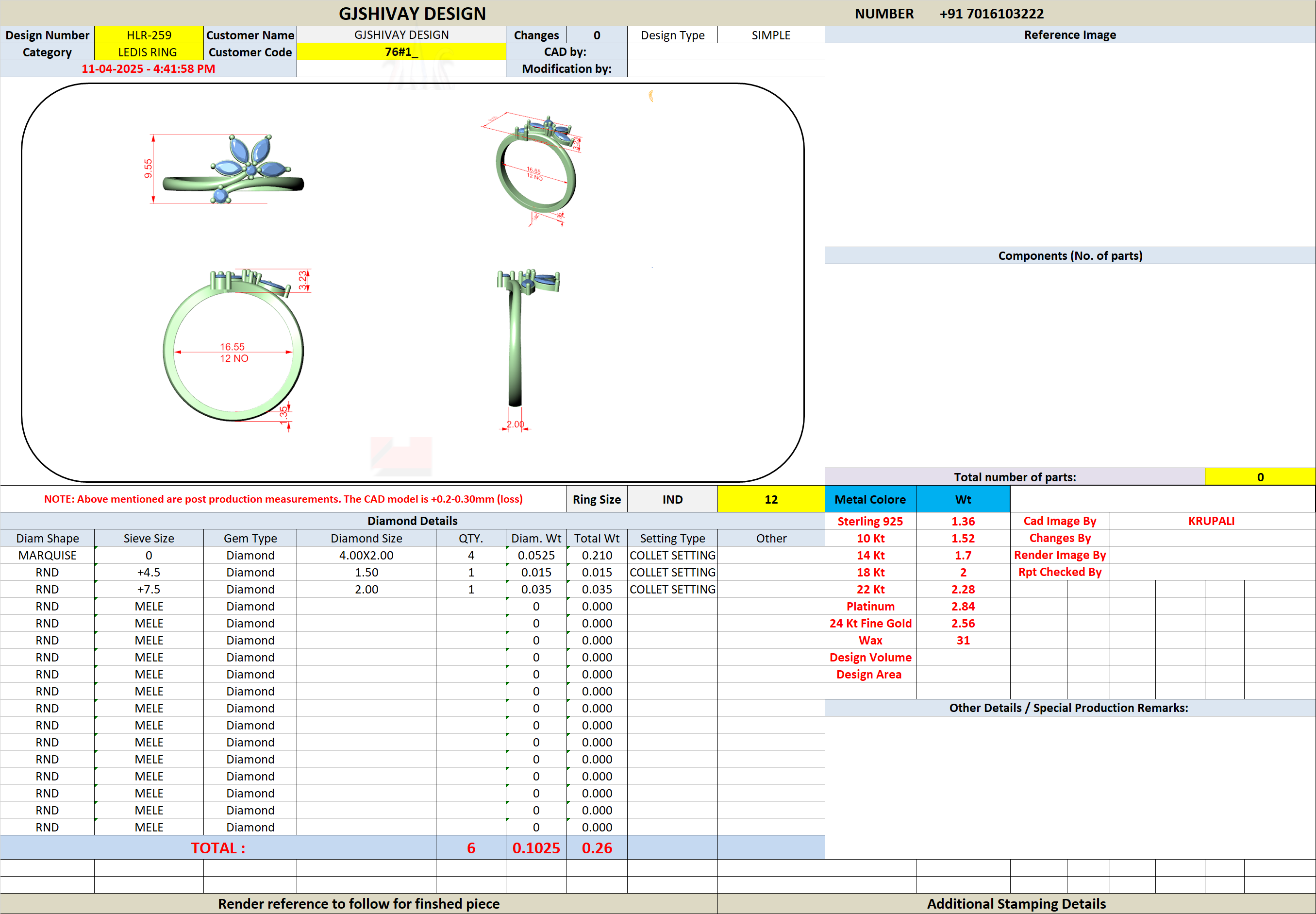
Task: Select the marquise quantity 4 cell
Action: tap(471, 556)
